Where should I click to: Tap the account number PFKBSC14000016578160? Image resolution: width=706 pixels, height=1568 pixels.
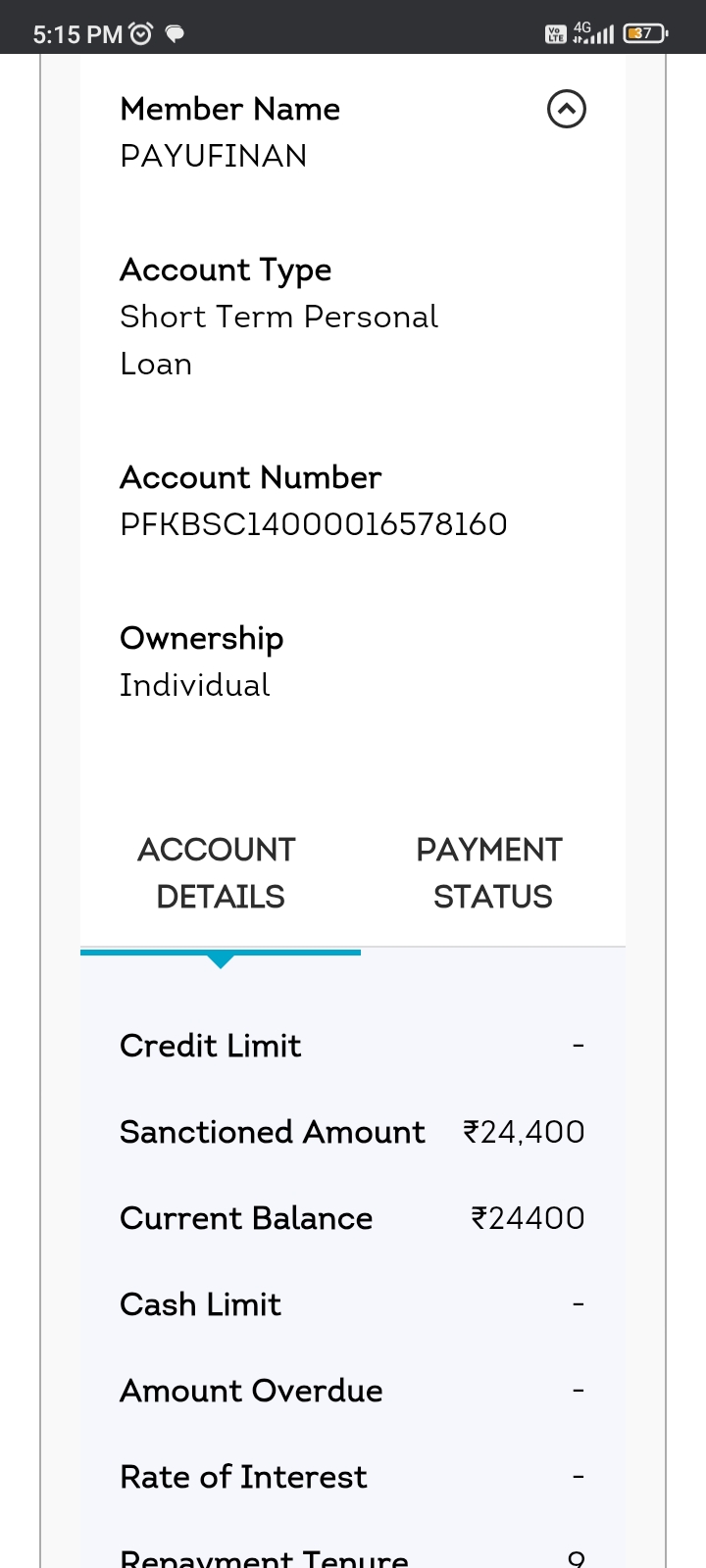tap(313, 524)
